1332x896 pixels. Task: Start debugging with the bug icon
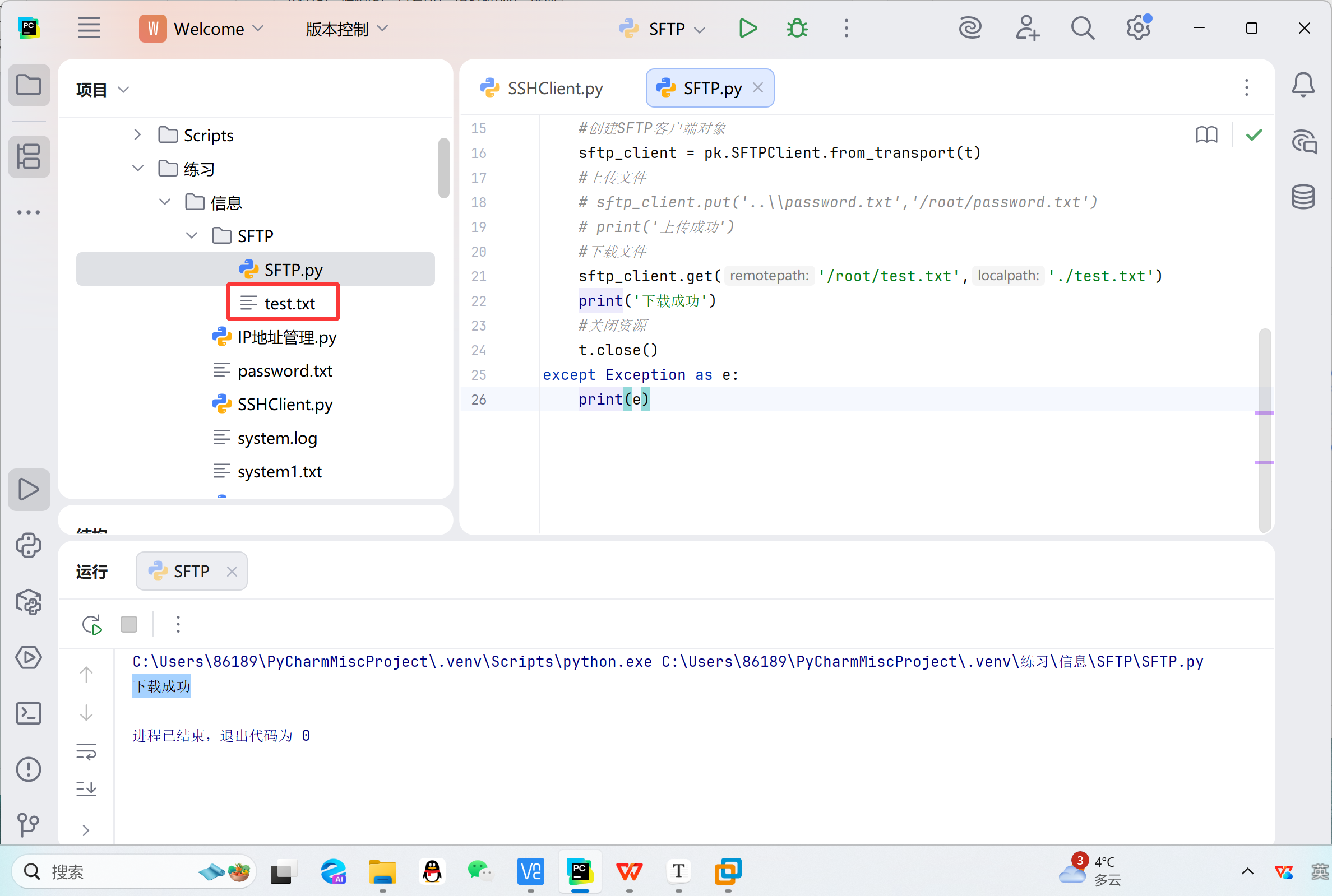797,28
